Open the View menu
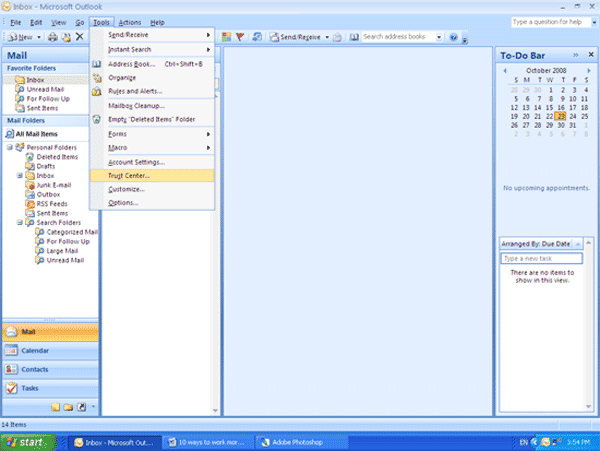 tap(59, 22)
